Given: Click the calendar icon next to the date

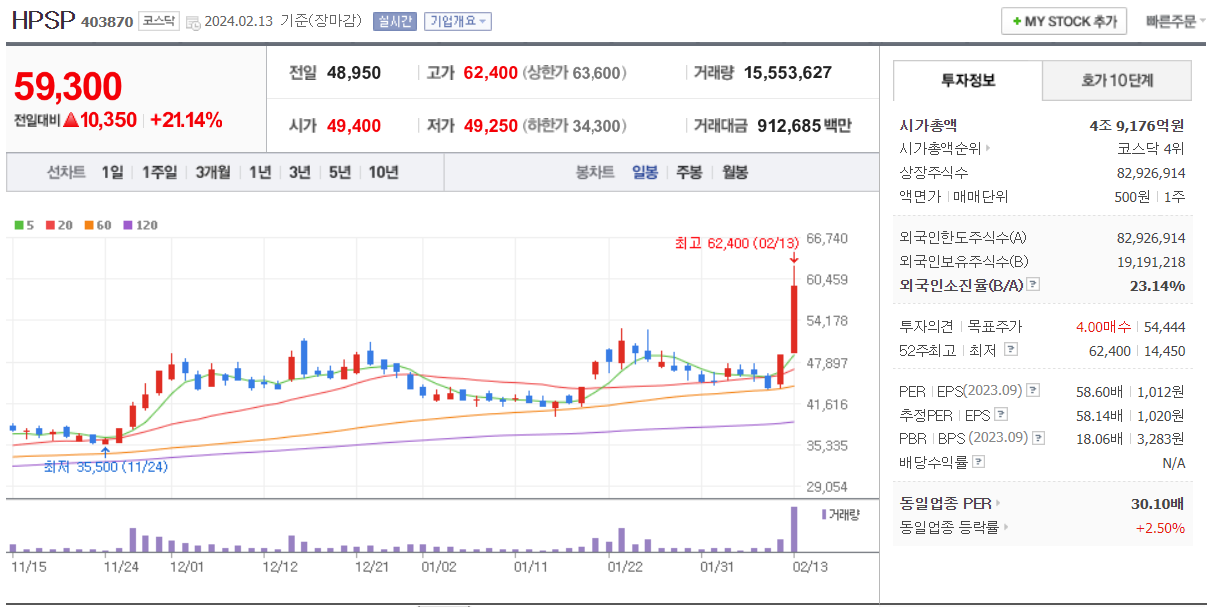Looking at the screenshot, I should pyautogui.click(x=193, y=22).
